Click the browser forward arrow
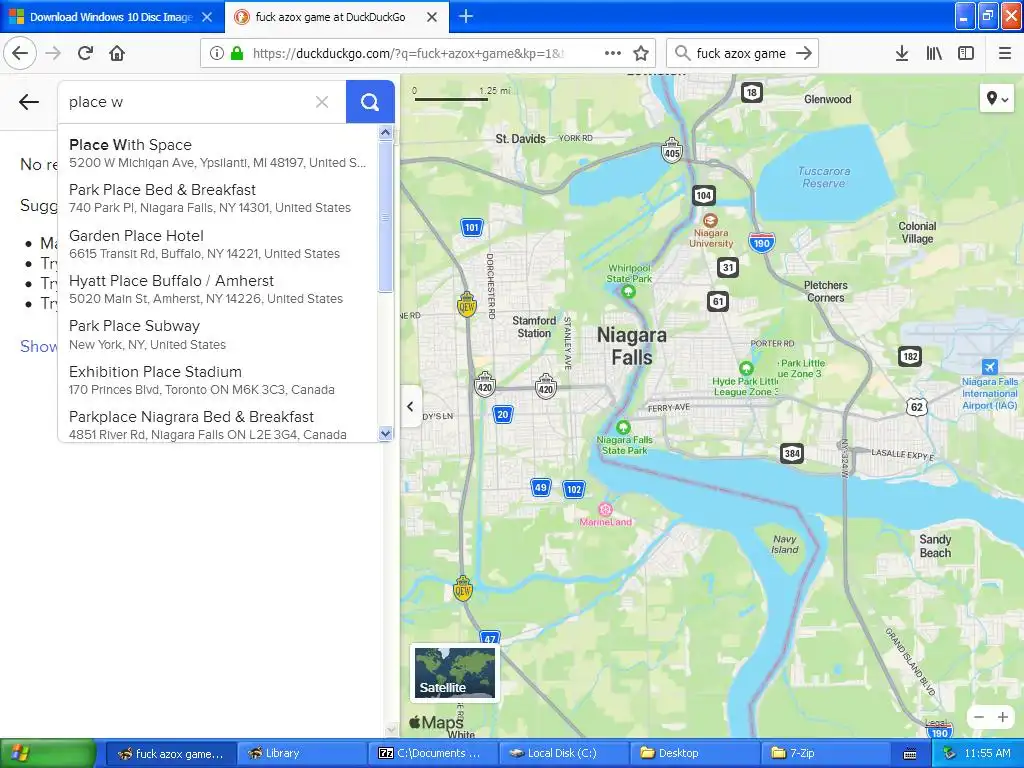Screen dimensions: 1024x768 click(x=53, y=53)
